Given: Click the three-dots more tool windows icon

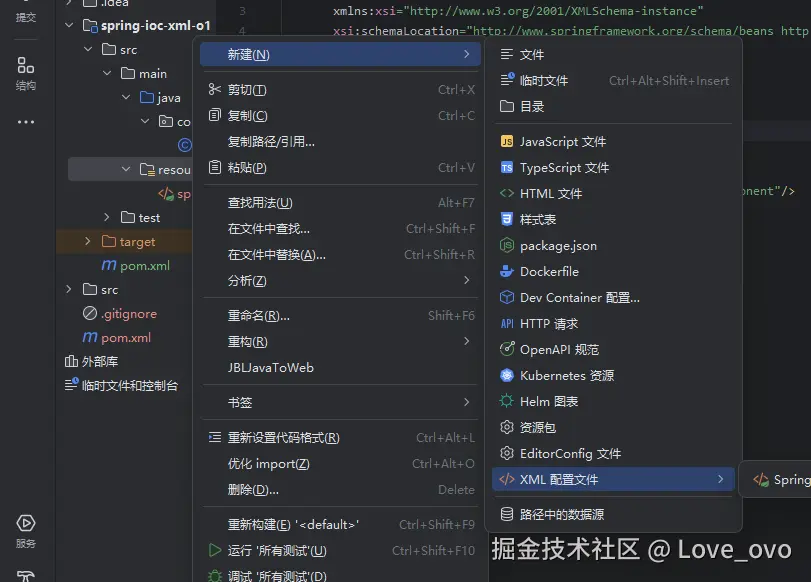Looking at the screenshot, I should click(x=25, y=122).
